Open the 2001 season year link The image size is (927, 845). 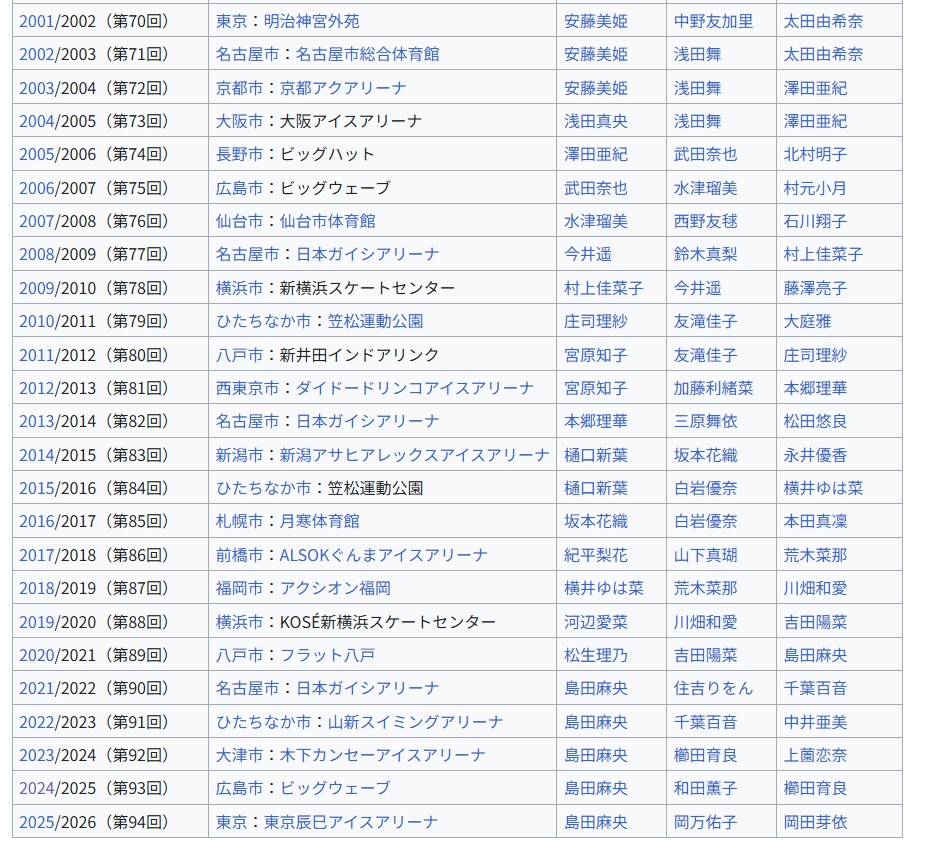pyautogui.click(x=36, y=21)
